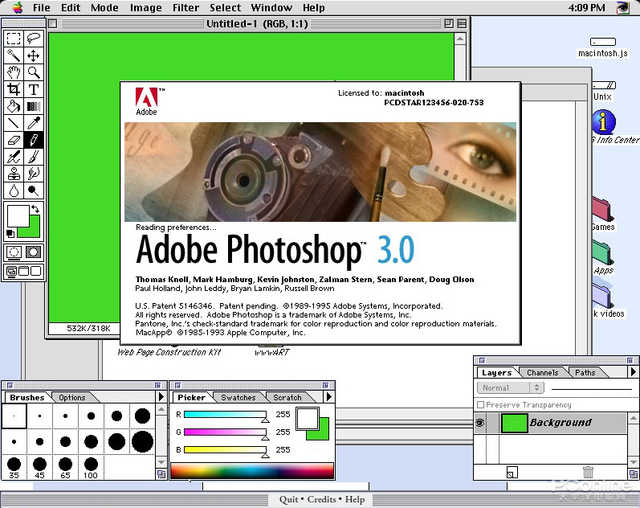Enable Preserve Transparency checkbox
The width and height of the screenshot is (640, 508).
[x=481, y=405]
